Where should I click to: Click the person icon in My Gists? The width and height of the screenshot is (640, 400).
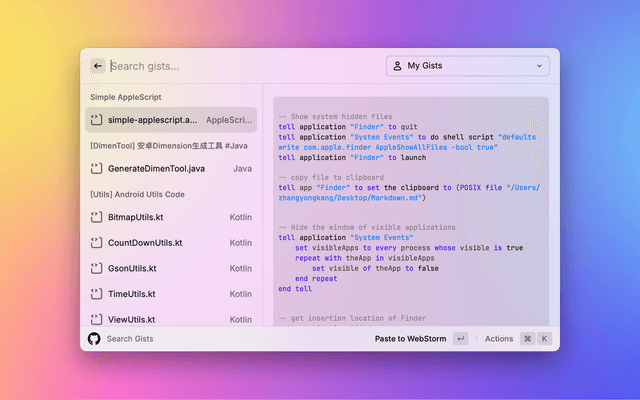point(396,66)
